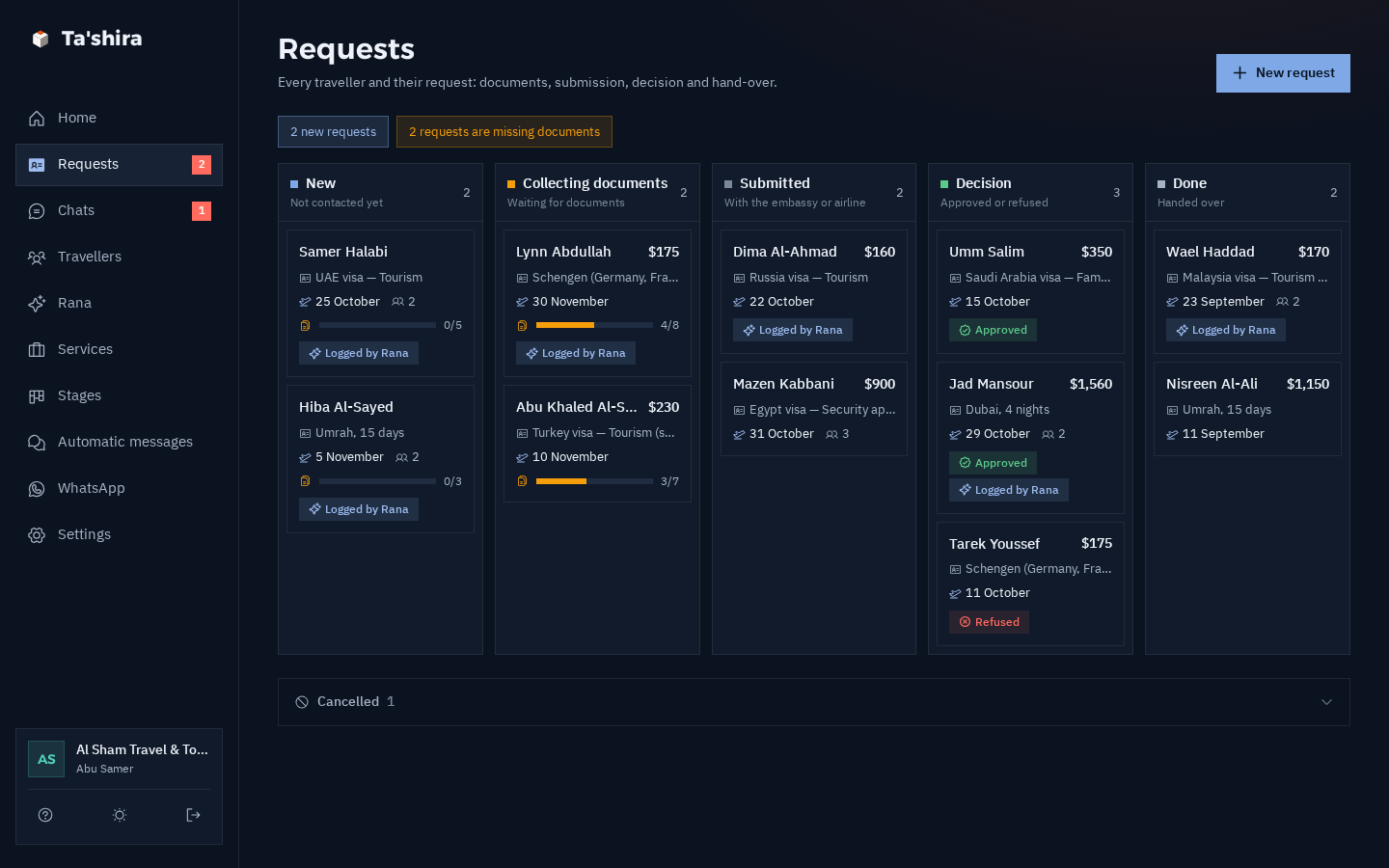This screenshot has width=1389, height=868.
Task: Go to Home in sidebar
Action: 119,118
